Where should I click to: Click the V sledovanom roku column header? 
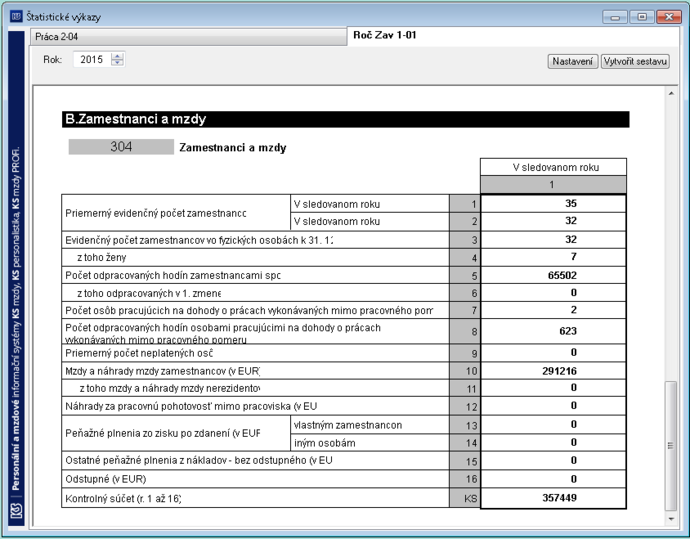click(x=554, y=167)
